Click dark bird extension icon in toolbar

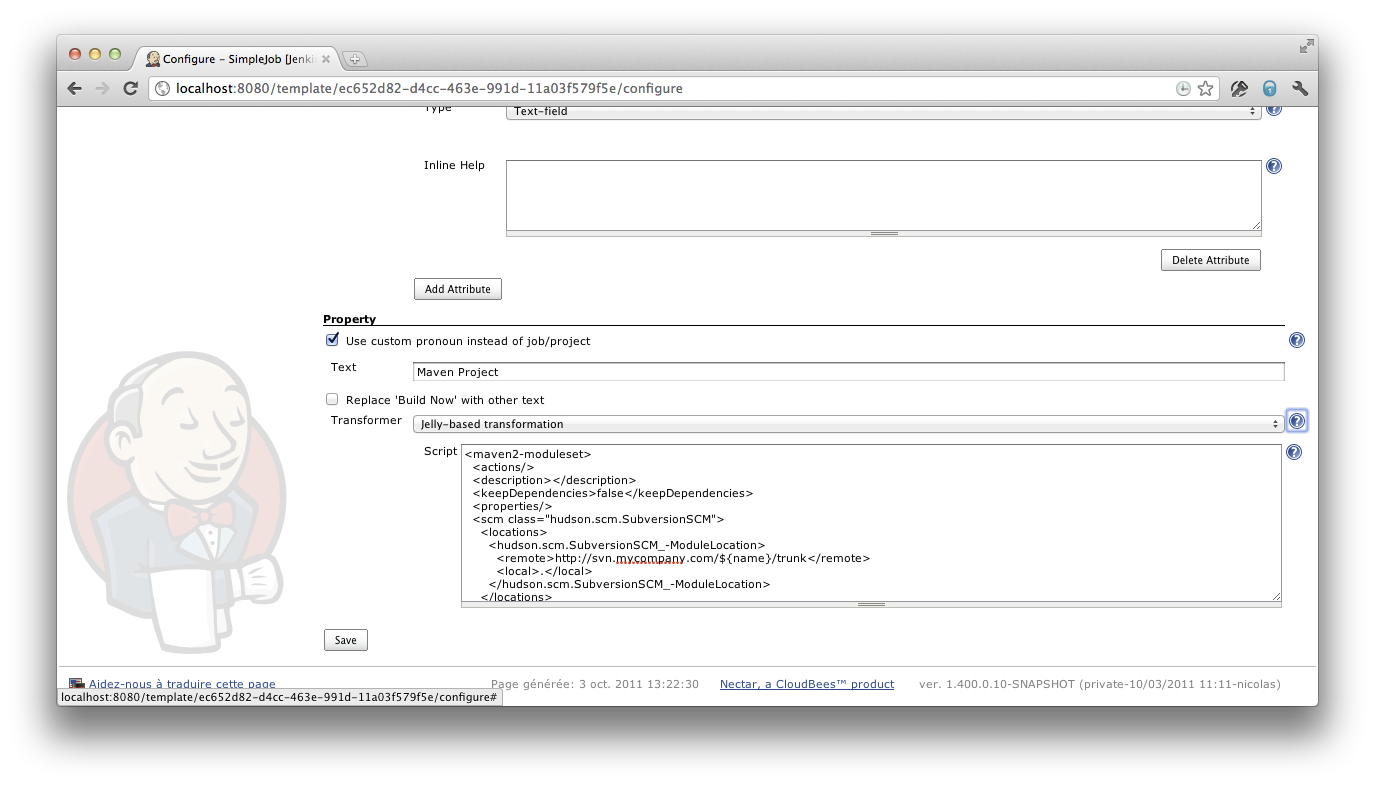click(x=1240, y=88)
